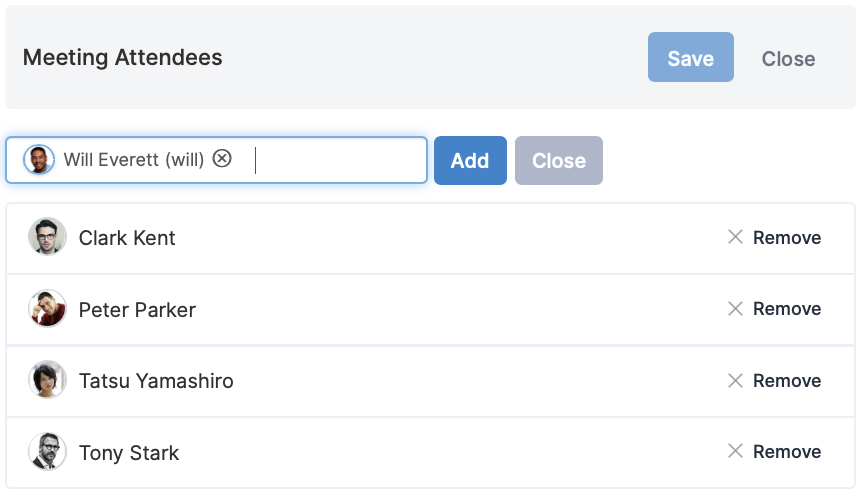The width and height of the screenshot is (862, 498).
Task: Remove Will Everett chip with circled X
Action: pos(222,159)
